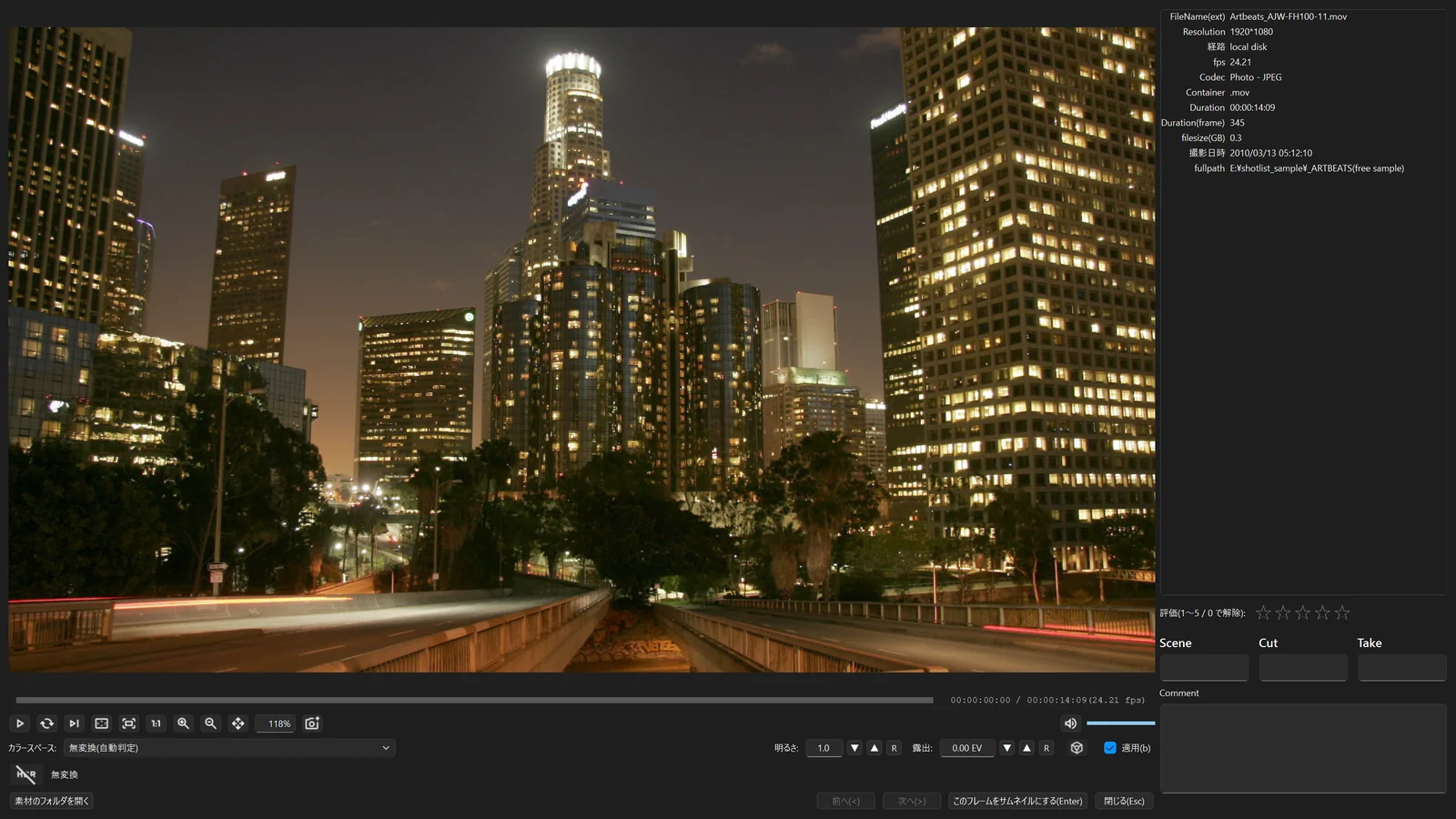Click the 1:1 actual size icon
Image resolution: width=1456 pixels, height=819 pixels.
(x=156, y=723)
